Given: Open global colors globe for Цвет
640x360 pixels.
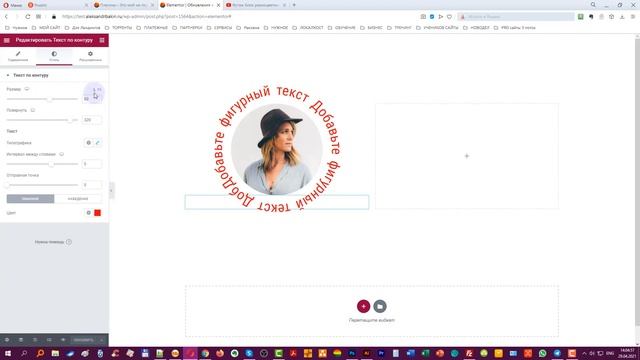Looking at the screenshot, I should pos(89,213).
